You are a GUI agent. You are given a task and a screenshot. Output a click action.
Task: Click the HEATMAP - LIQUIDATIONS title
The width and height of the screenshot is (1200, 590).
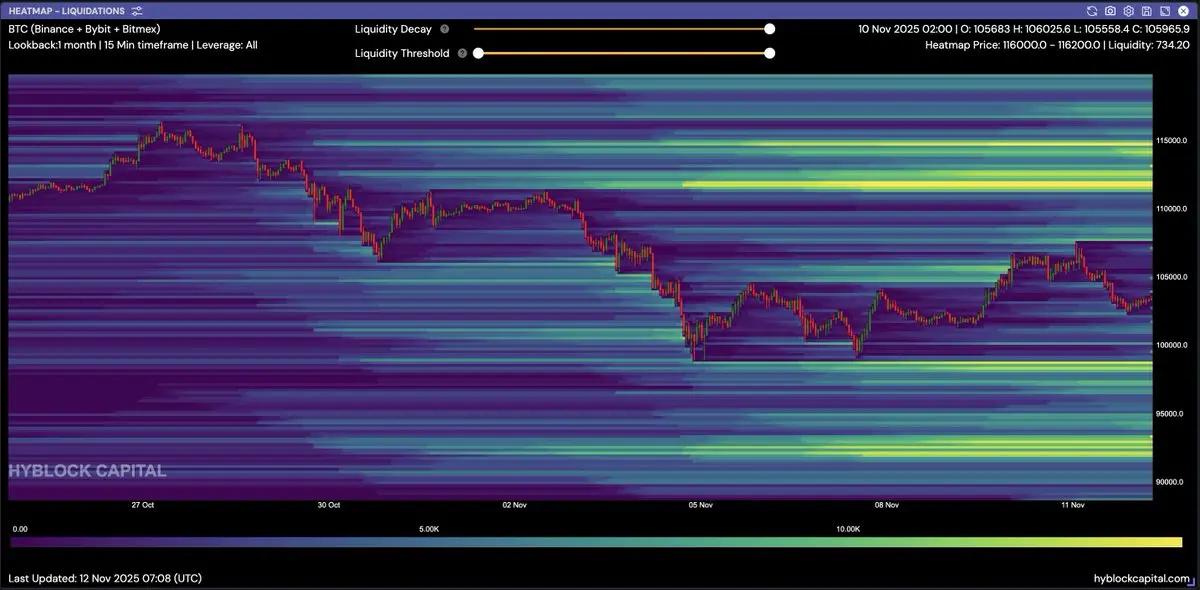pyautogui.click(x=67, y=10)
